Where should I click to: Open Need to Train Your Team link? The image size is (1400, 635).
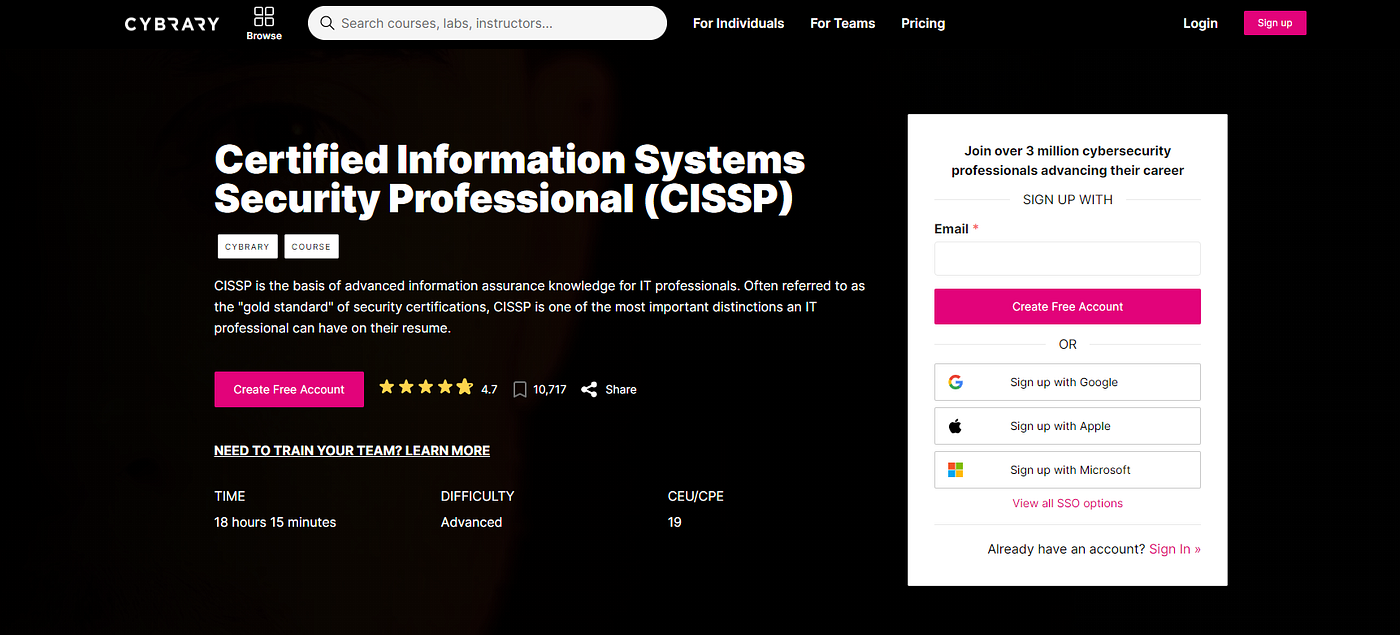tap(352, 451)
